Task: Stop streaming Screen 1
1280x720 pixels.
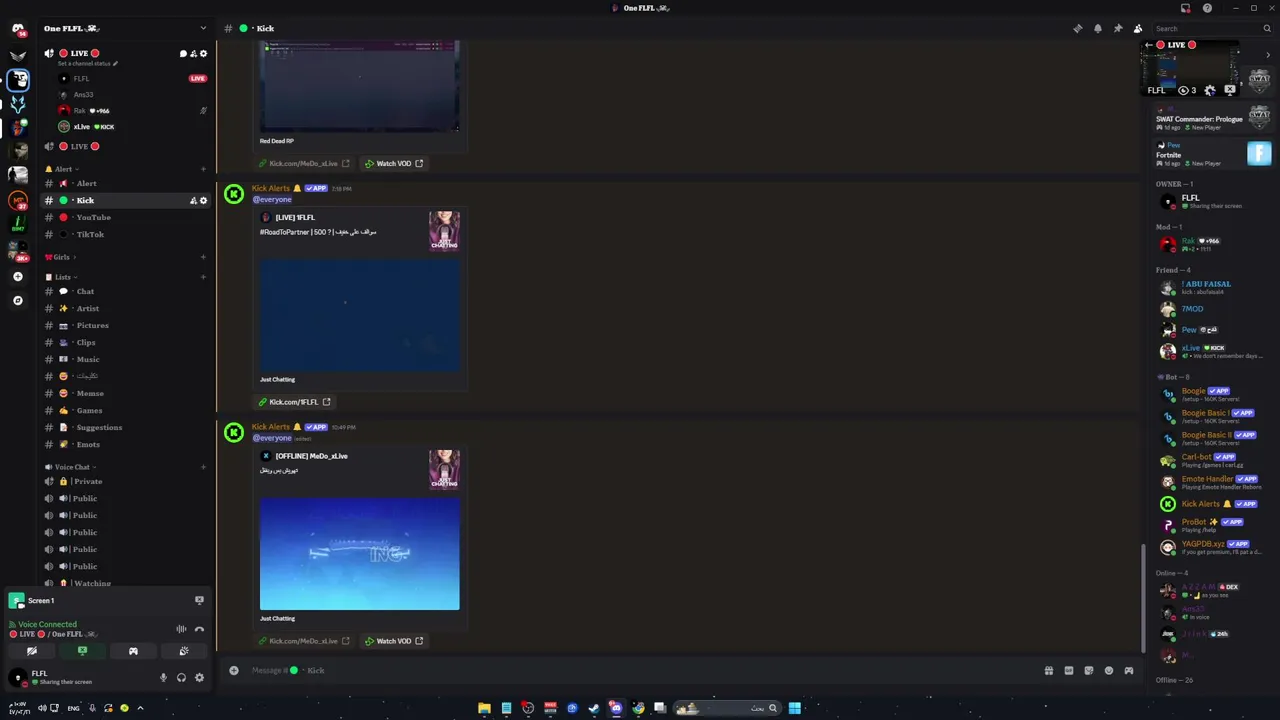Action: pos(199,600)
